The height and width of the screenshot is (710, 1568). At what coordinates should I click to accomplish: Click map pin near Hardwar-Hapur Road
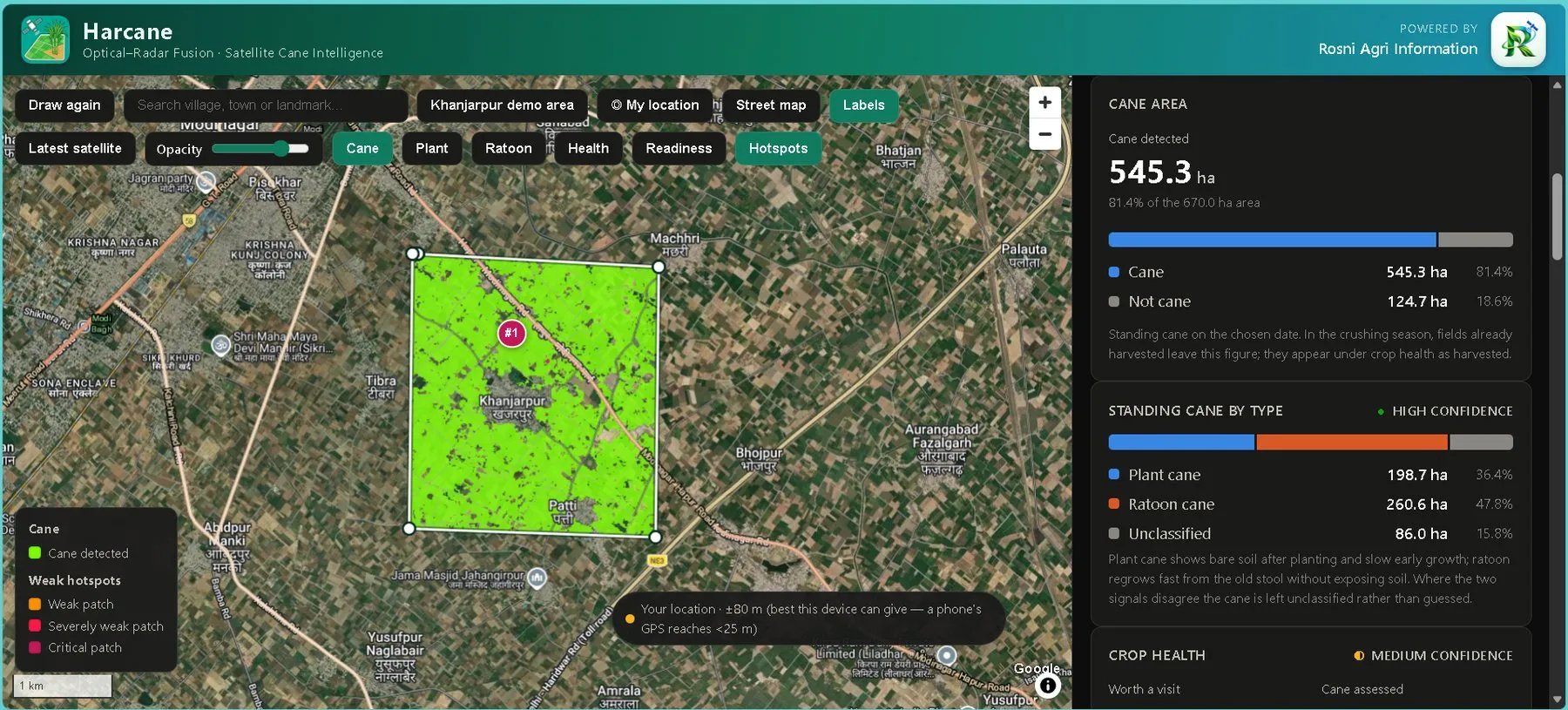(947, 655)
